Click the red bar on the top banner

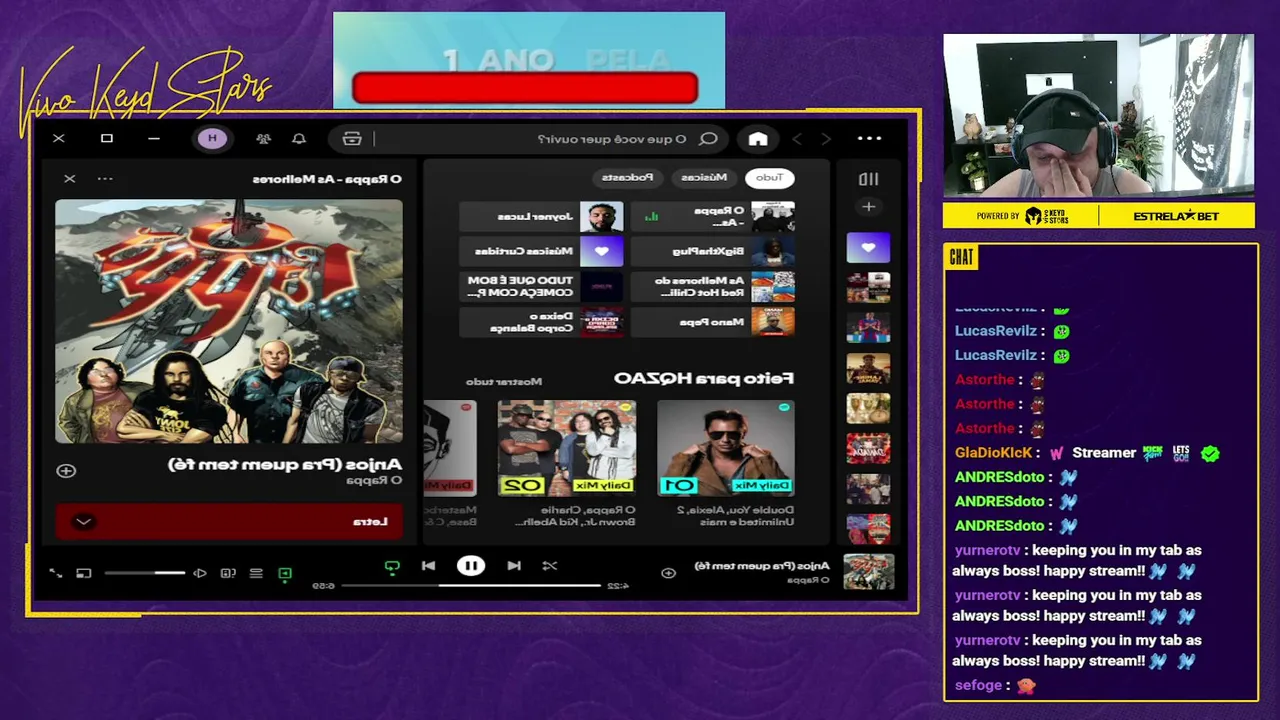525,88
